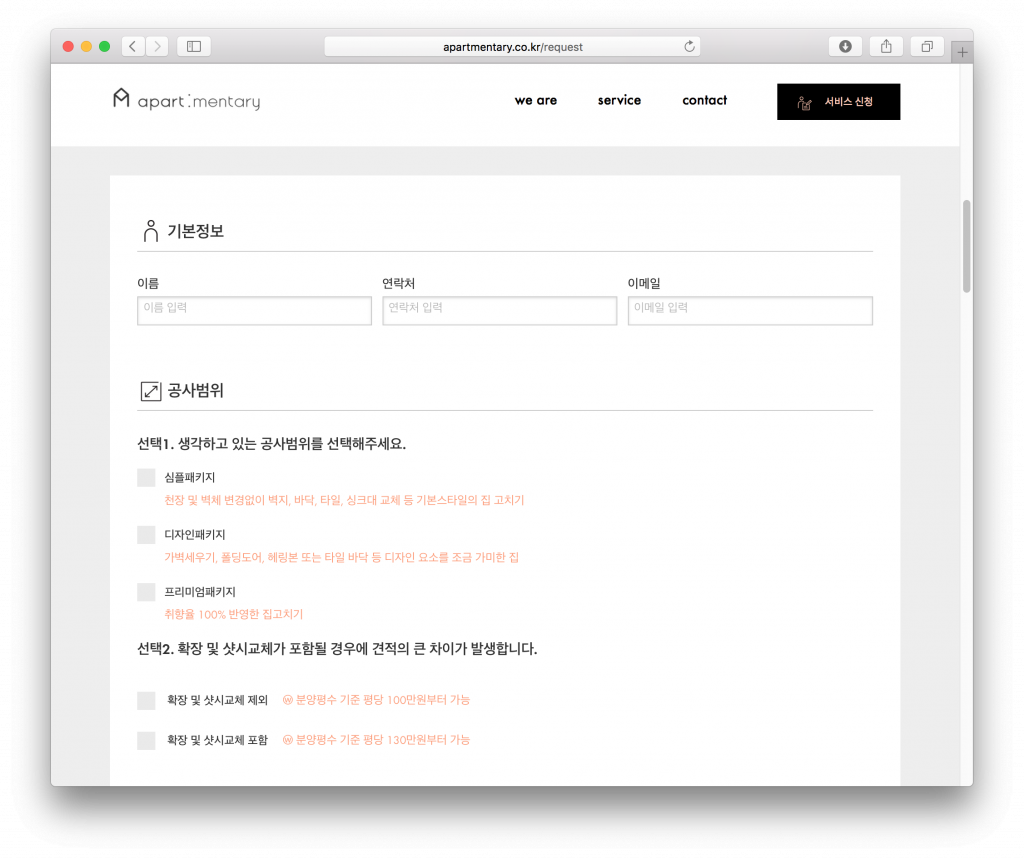Click the 선택1 공사범위 question text

272,444
